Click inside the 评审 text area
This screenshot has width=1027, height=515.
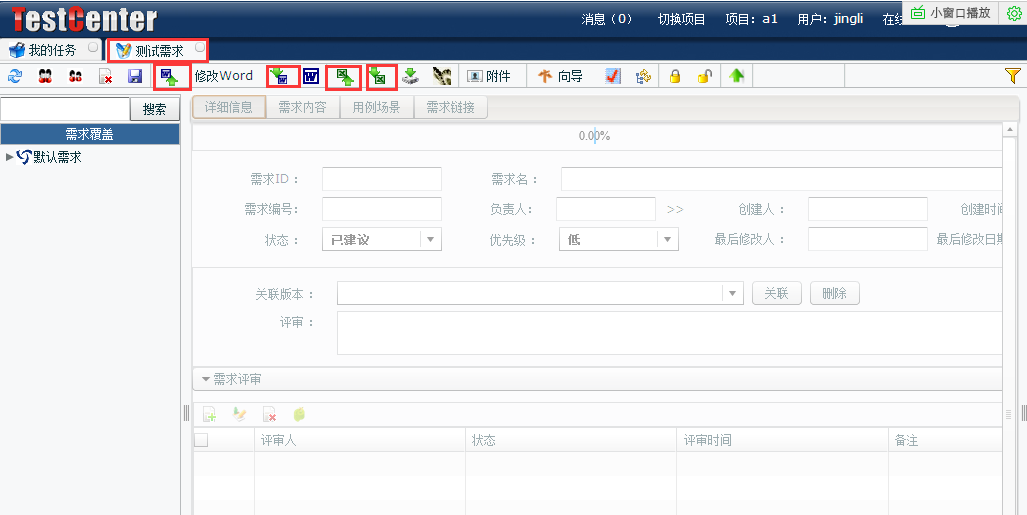[669, 333]
